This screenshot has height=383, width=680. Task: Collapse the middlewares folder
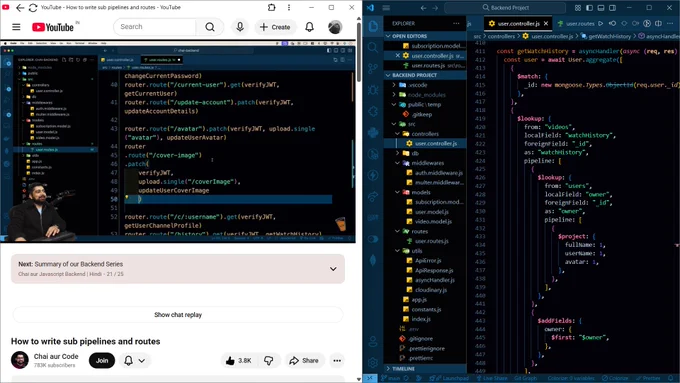click(x=425, y=163)
